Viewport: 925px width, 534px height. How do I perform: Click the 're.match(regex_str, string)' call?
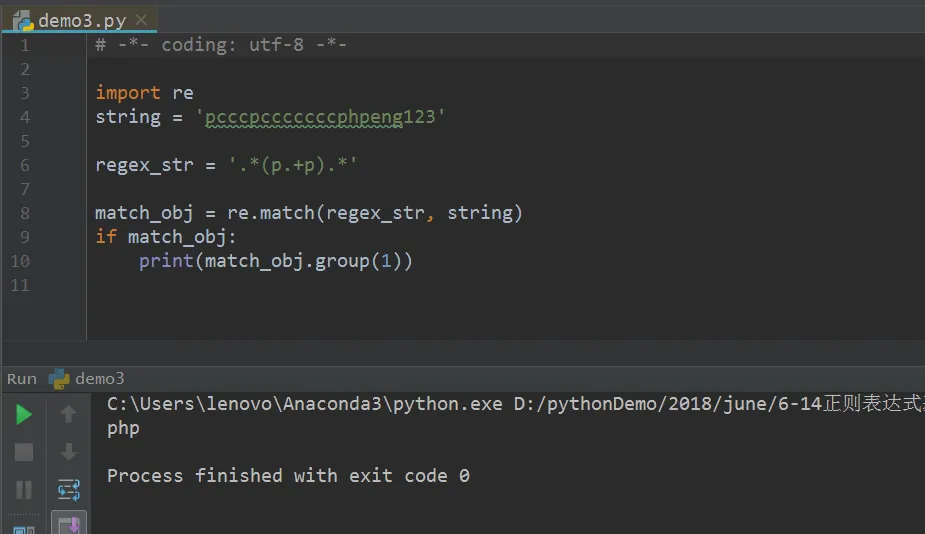[375, 213]
